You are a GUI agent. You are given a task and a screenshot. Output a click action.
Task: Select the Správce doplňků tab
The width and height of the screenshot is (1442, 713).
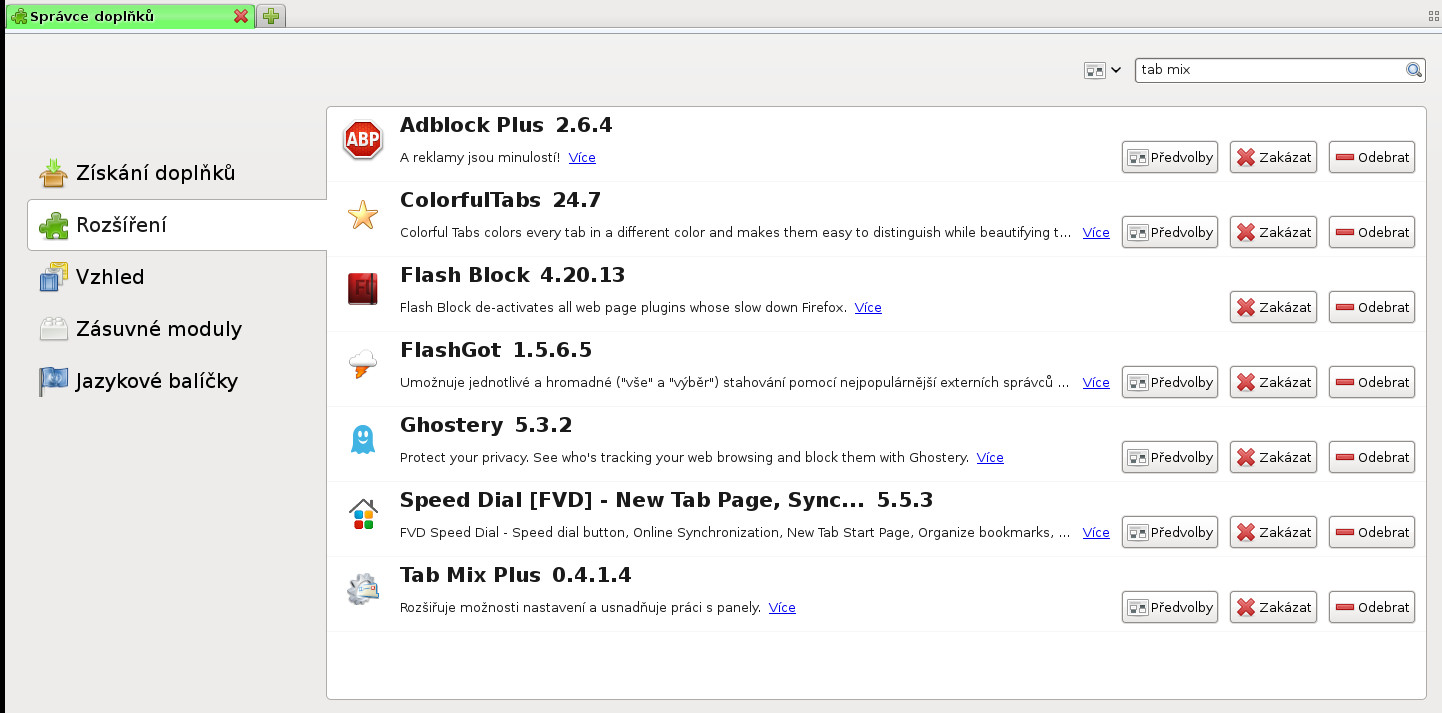[130, 16]
